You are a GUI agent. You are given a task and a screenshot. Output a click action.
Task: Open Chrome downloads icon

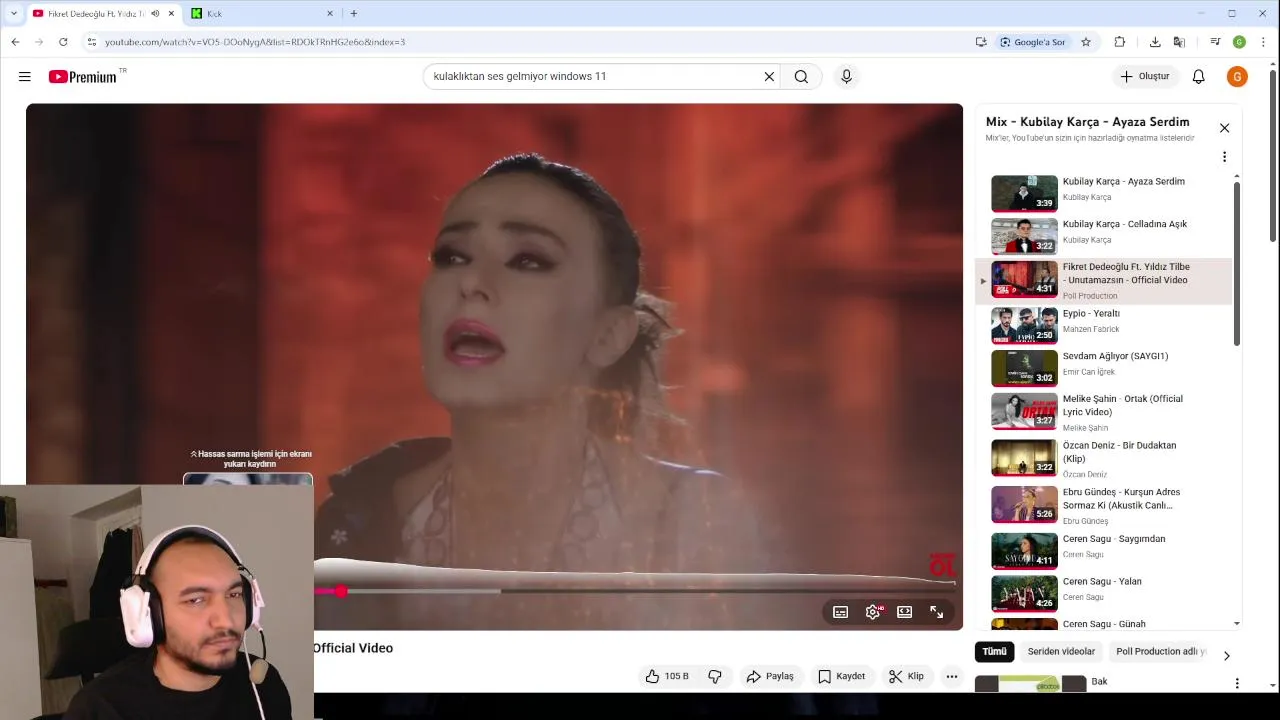pos(1155,42)
